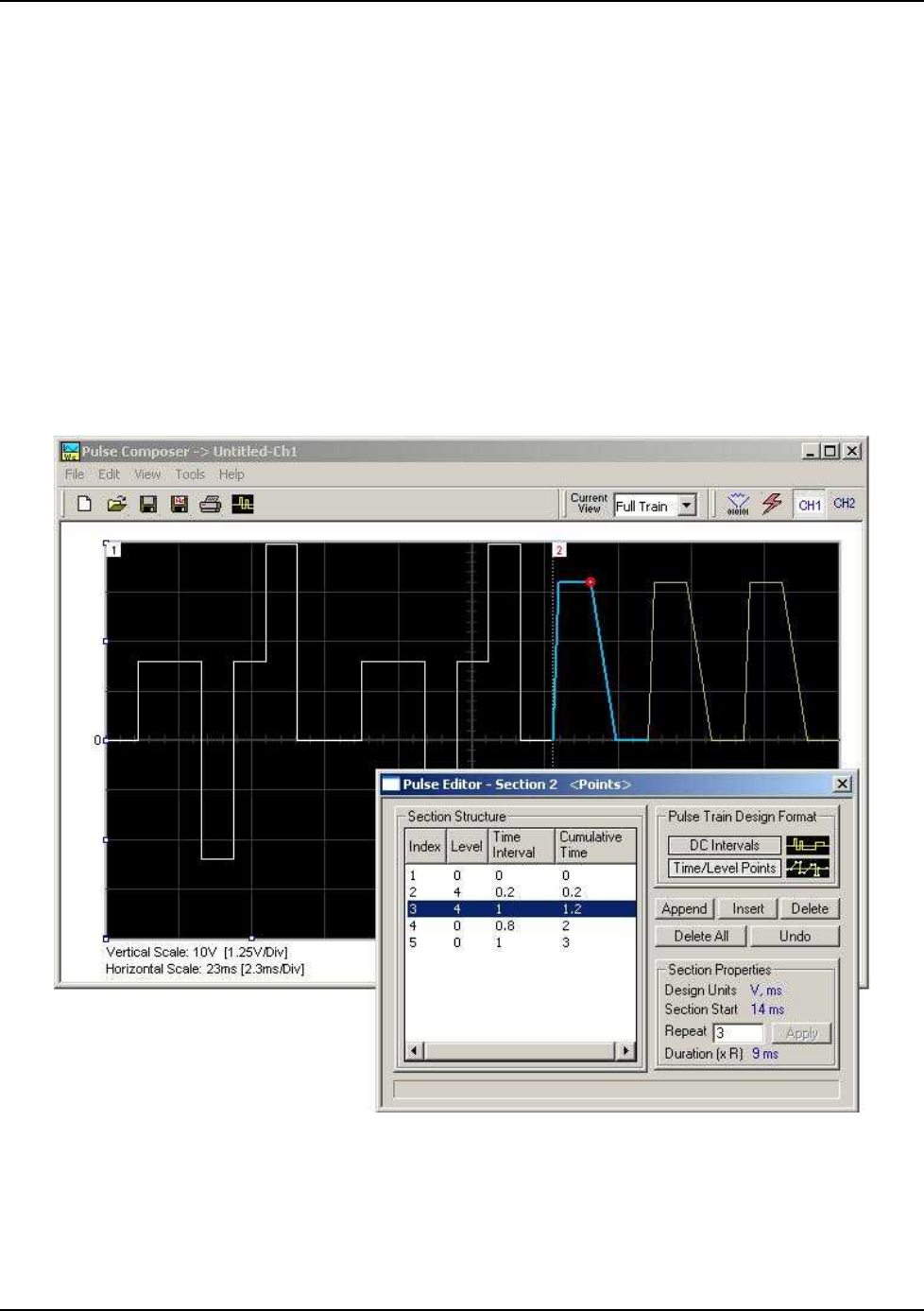The image size is (924, 1311).
Task: Click the Index column header
Action: (424, 846)
